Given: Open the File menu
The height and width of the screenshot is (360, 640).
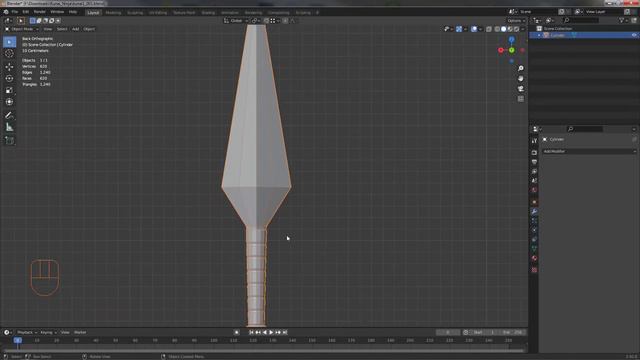Looking at the screenshot, I should click(15, 12).
